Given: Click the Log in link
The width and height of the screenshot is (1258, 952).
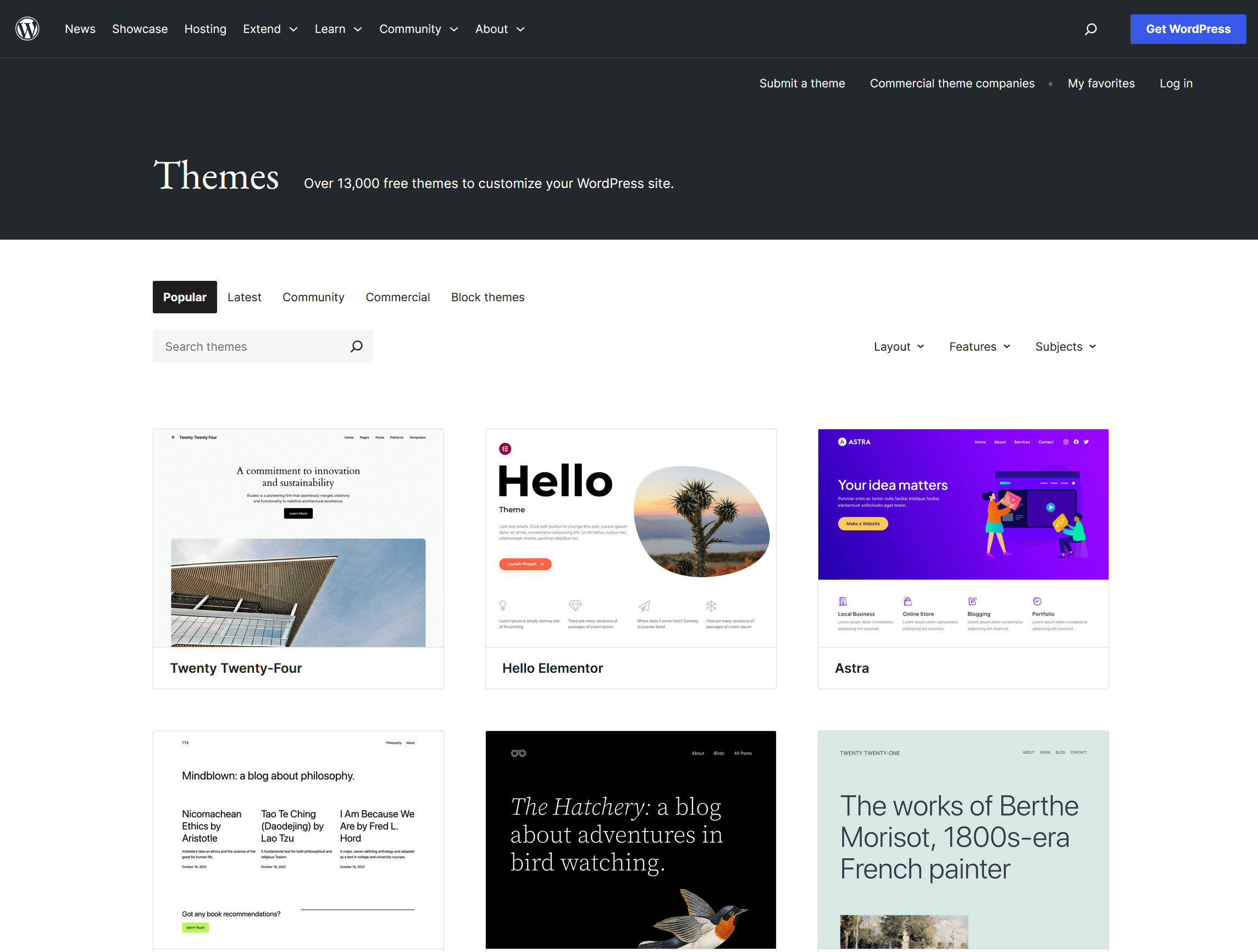Looking at the screenshot, I should click(x=1176, y=83).
